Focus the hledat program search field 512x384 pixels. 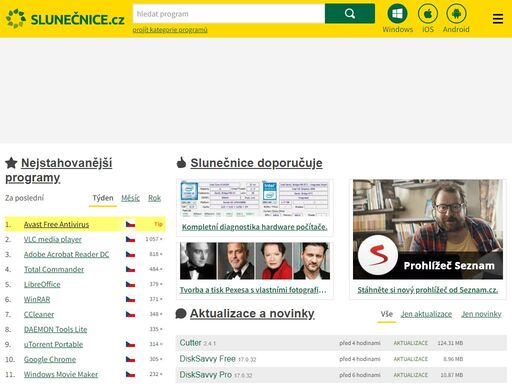pyautogui.click(x=229, y=14)
